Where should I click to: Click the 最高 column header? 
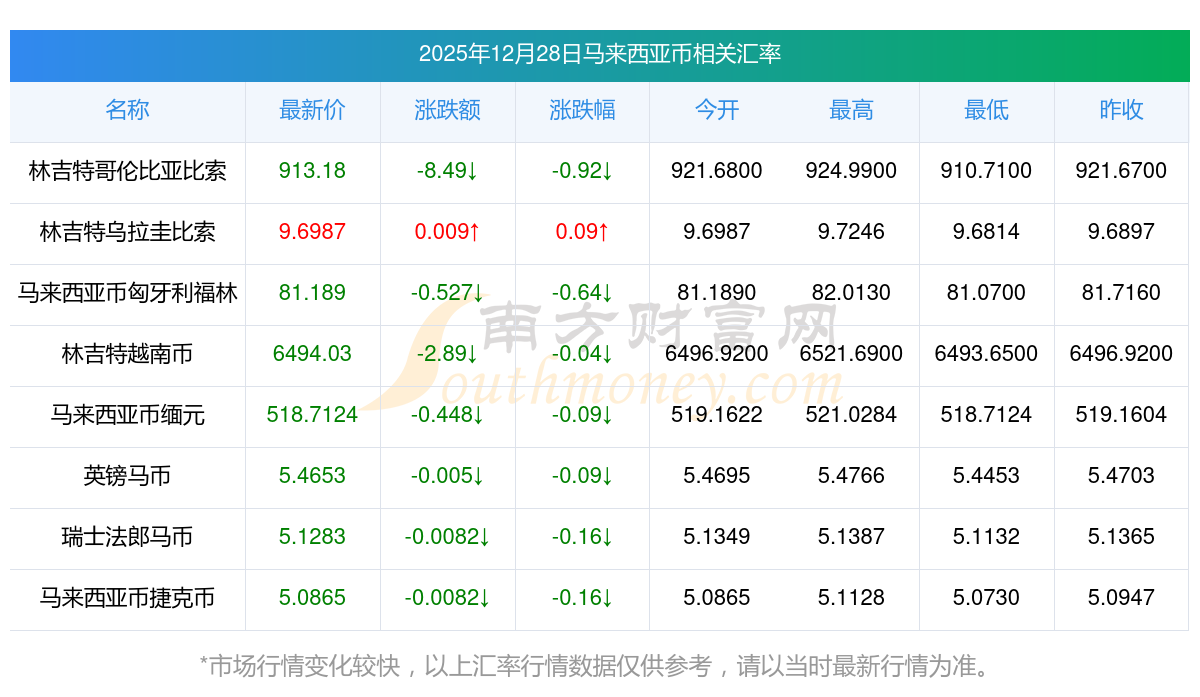(851, 110)
